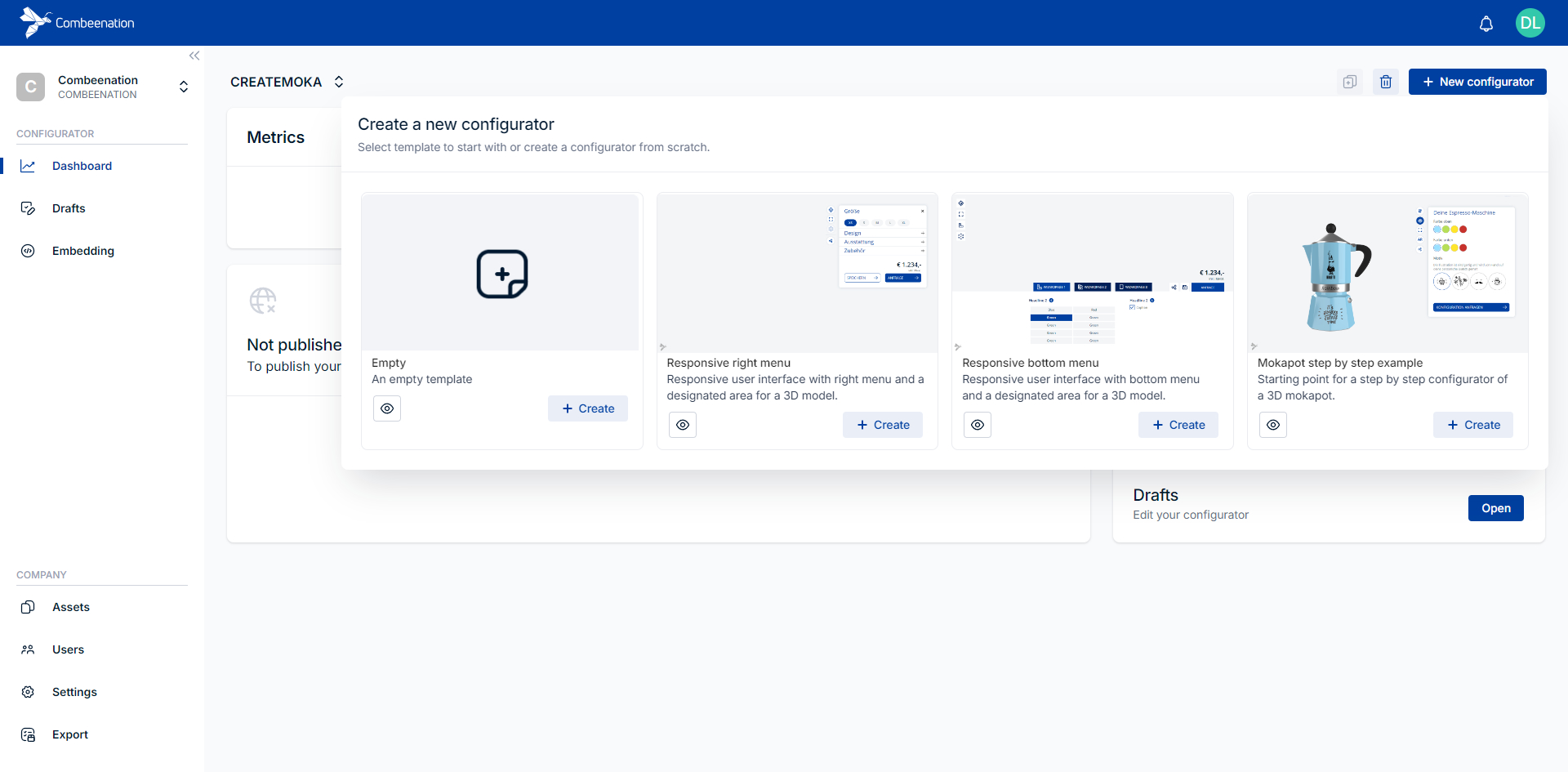Image resolution: width=1568 pixels, height=772 pixels.
Task: Select the Mokapot template thumbnail
Action: [1387, 273]
